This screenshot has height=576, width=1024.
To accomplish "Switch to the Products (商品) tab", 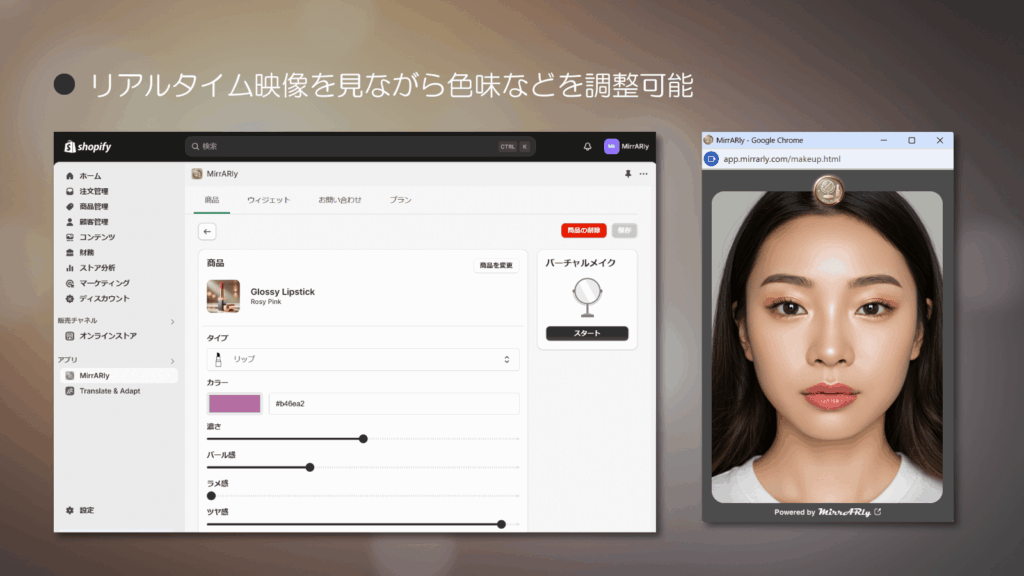I will 212,200.
